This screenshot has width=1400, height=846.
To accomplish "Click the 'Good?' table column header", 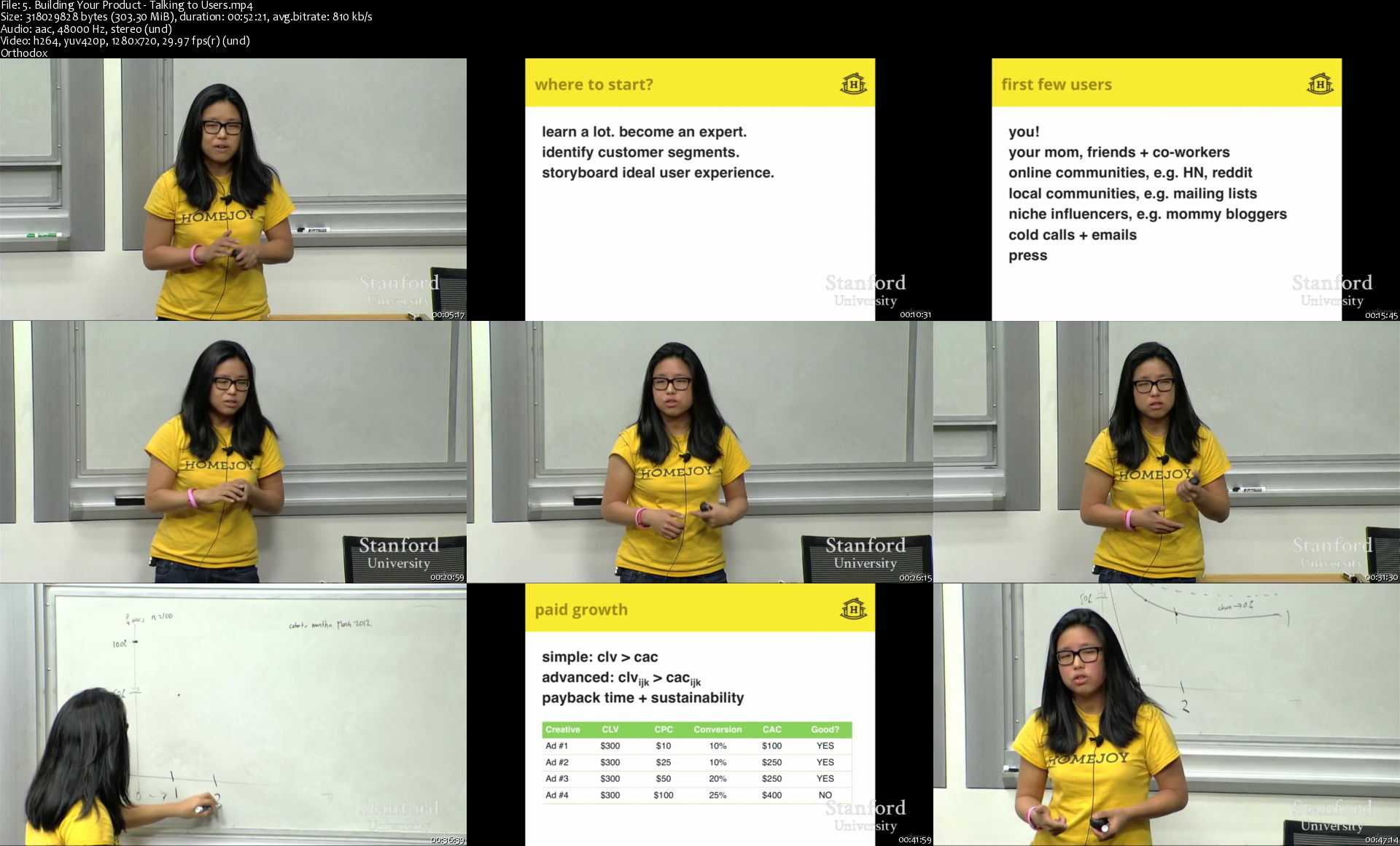I will pos(825,729).
